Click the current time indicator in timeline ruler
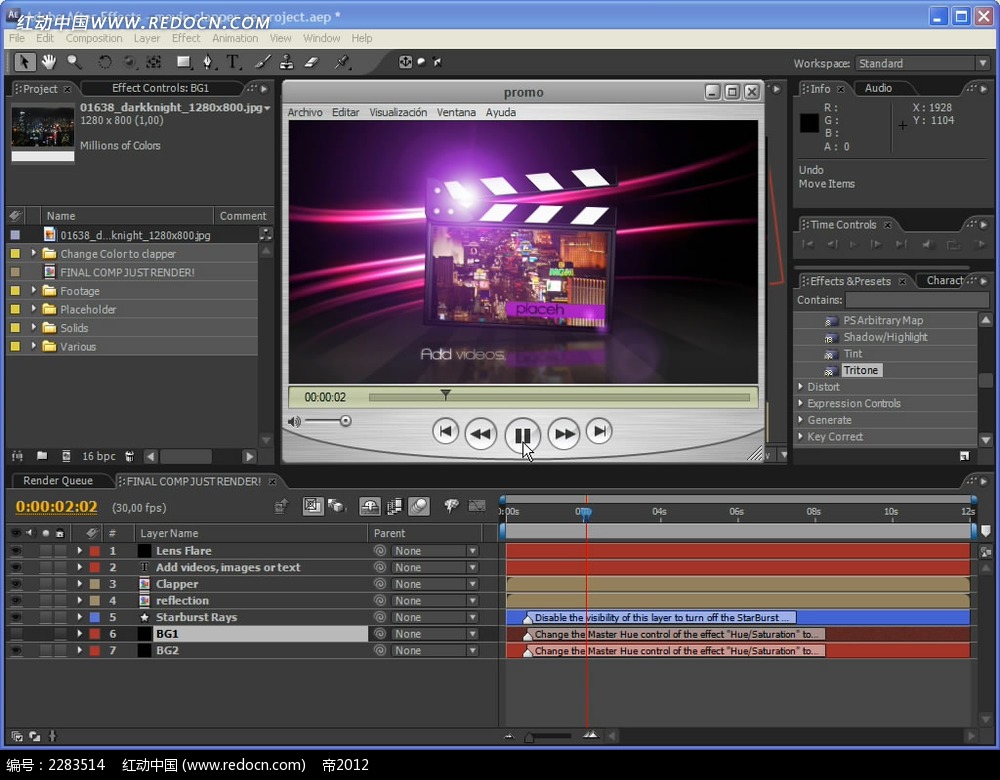1000x780 pixels. point(586,512)
